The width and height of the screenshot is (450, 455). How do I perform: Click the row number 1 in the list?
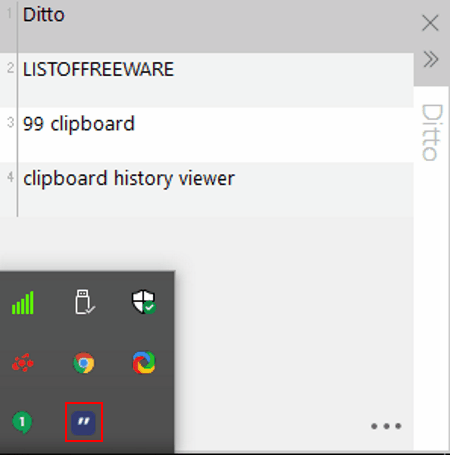tap(10, 14)
